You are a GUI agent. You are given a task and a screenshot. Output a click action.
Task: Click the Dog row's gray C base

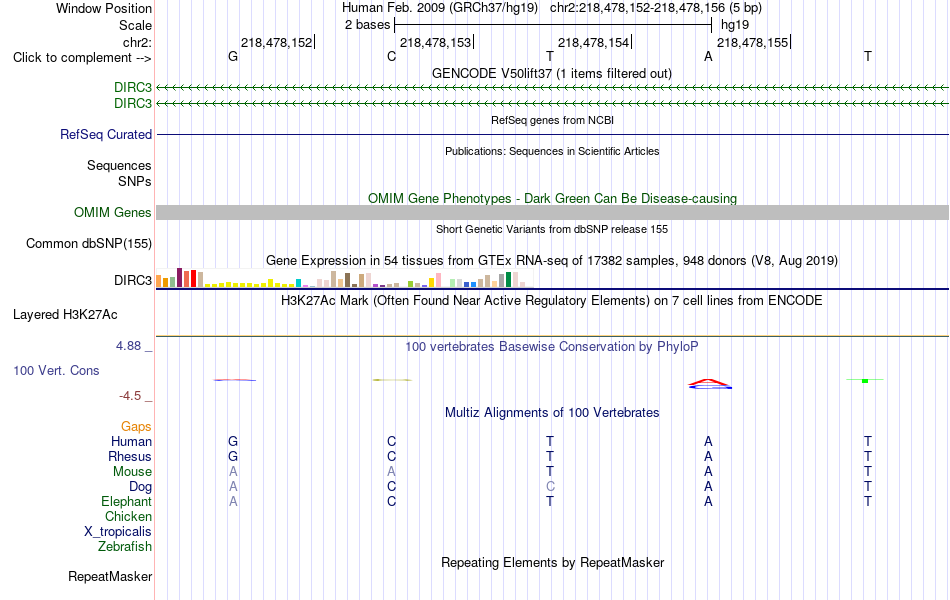pos(550,487)
